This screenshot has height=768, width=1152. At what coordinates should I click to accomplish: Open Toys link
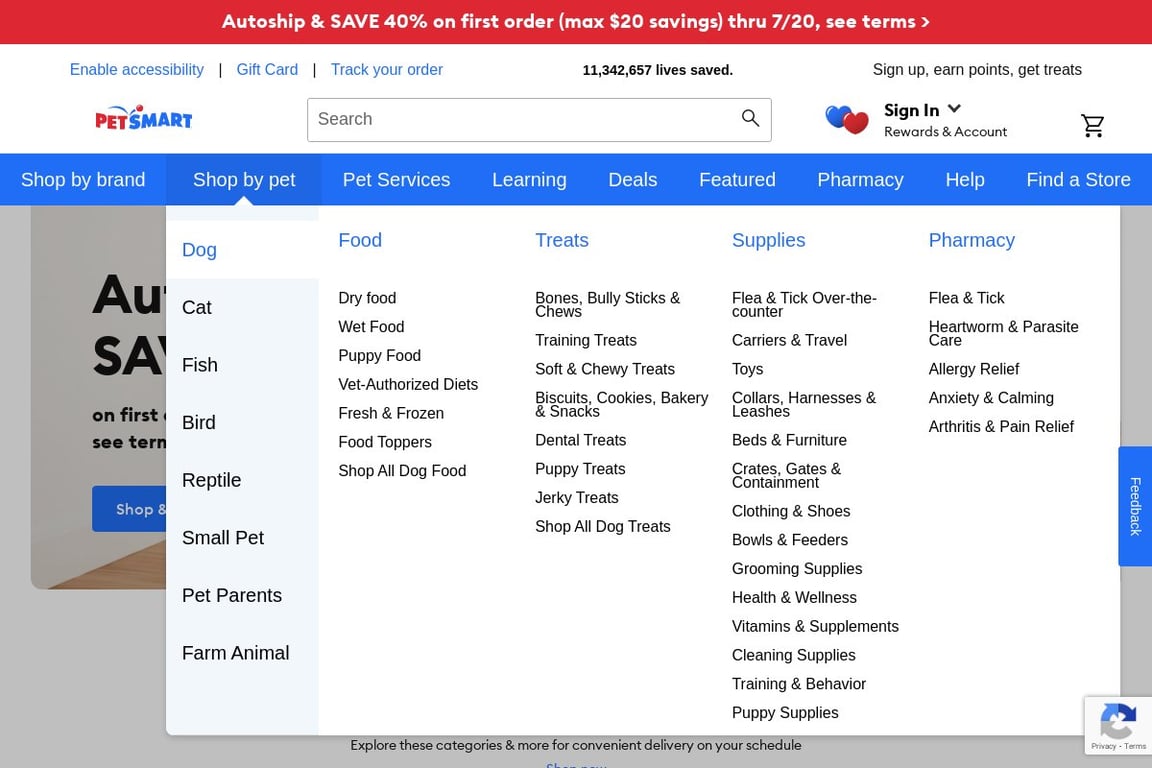747,369
